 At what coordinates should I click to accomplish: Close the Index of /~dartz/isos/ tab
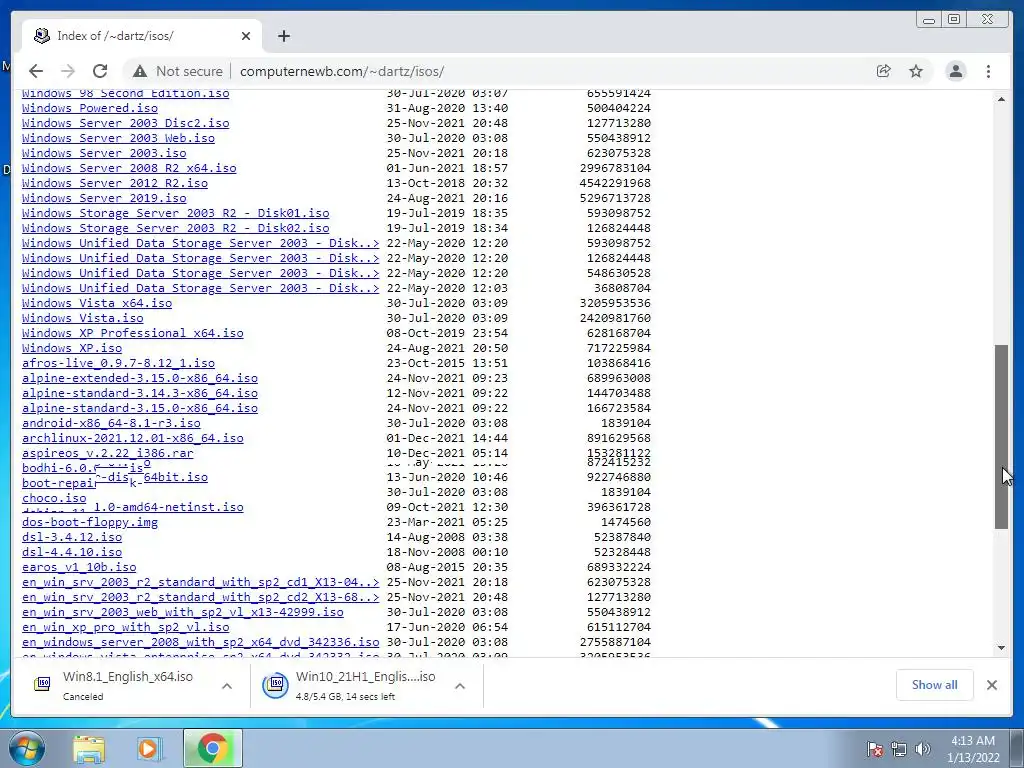coord(246,36)
